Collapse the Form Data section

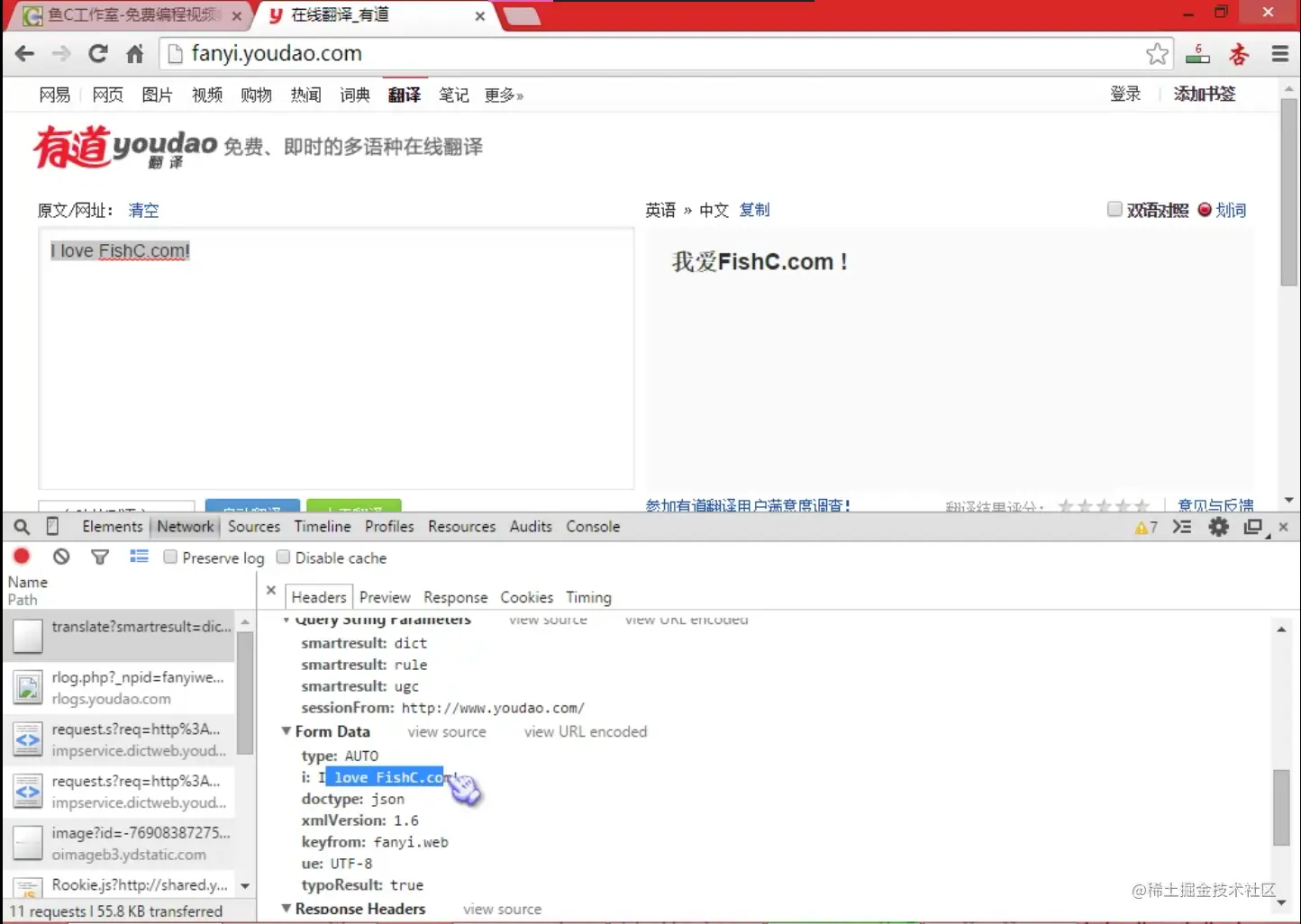click(x=287, y=731)
